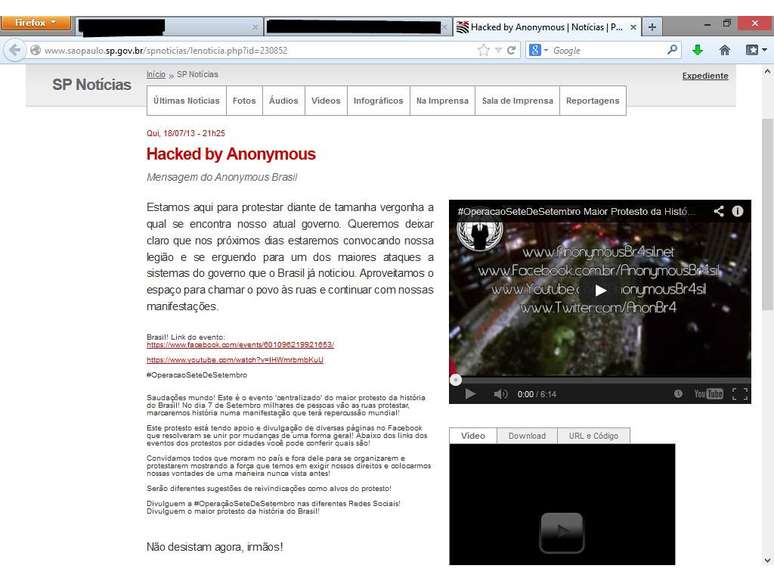Share the video using the share icon
774x581 pixels.
pyautogui.click(x=718, y=212)
